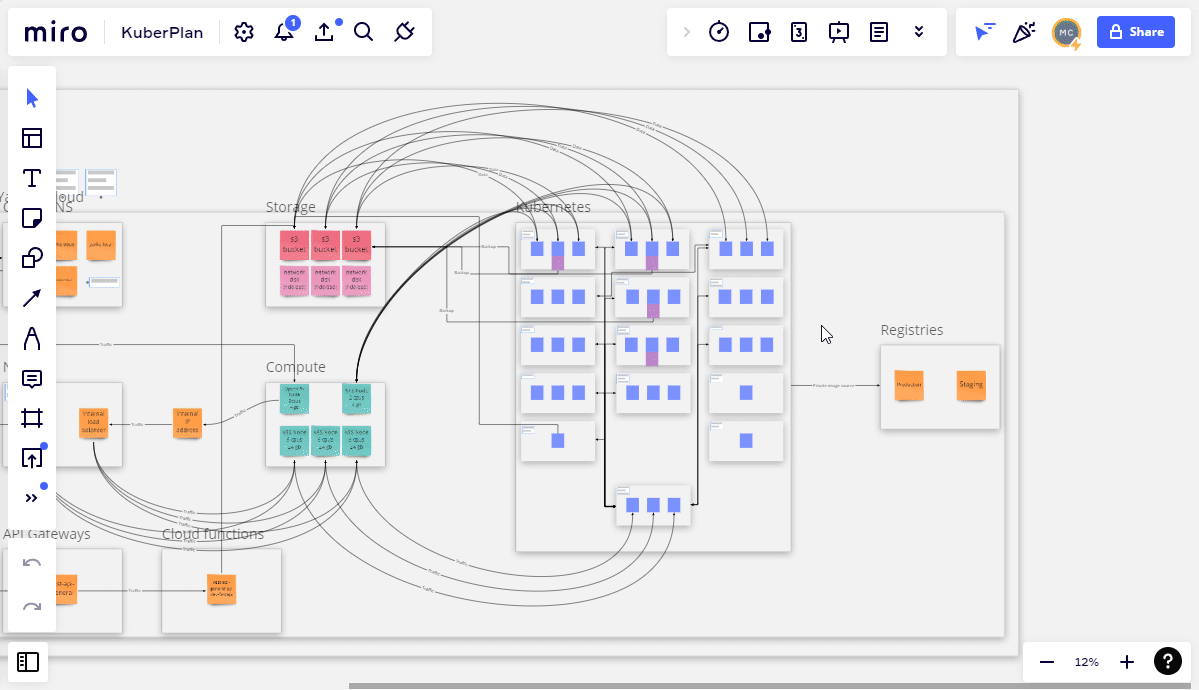Click the miro logo
This screenshot has width=1199, height=690.
tap(56, 32)
